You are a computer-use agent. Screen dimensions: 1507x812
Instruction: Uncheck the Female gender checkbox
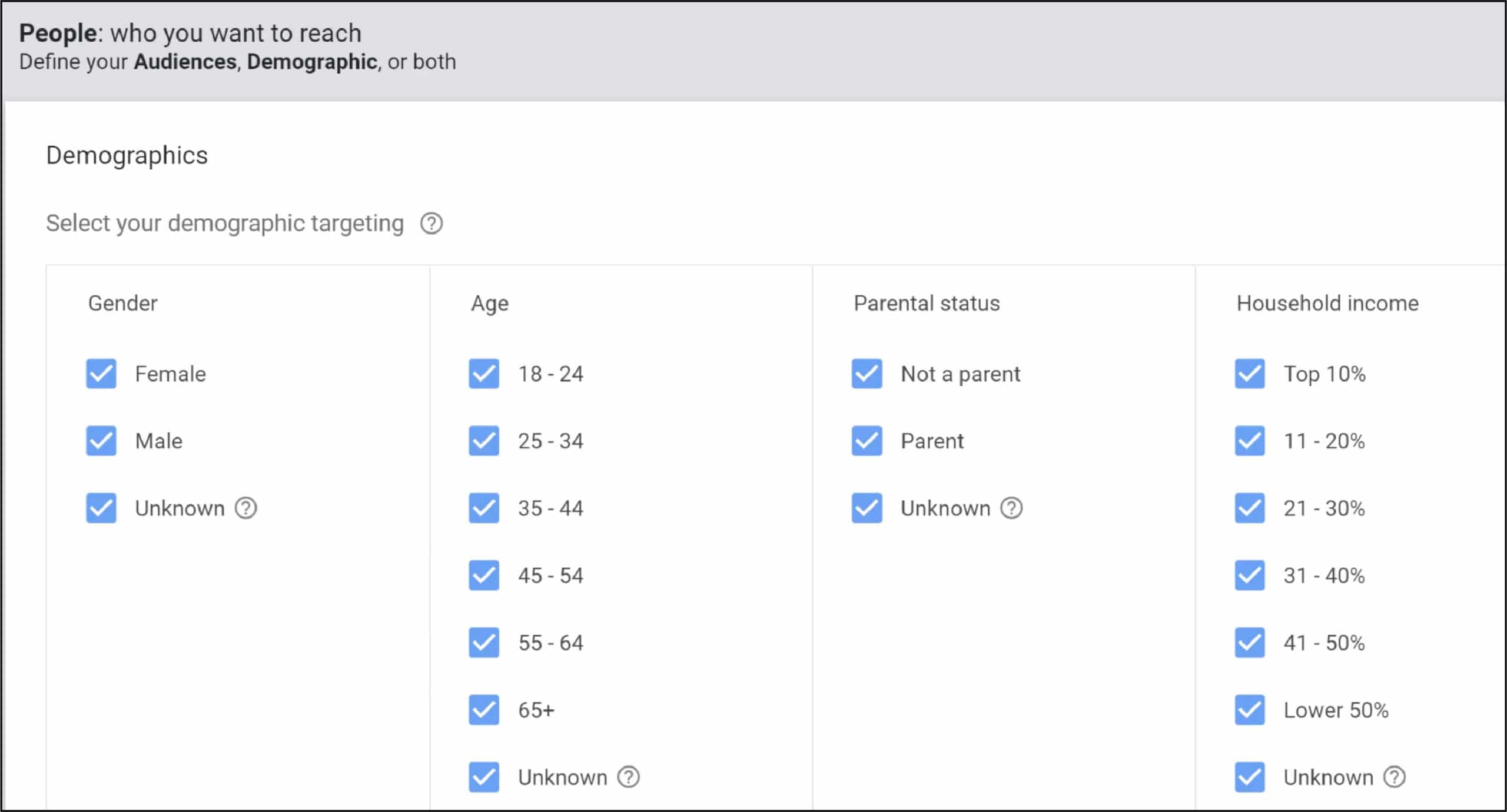[x=101, y=374]
